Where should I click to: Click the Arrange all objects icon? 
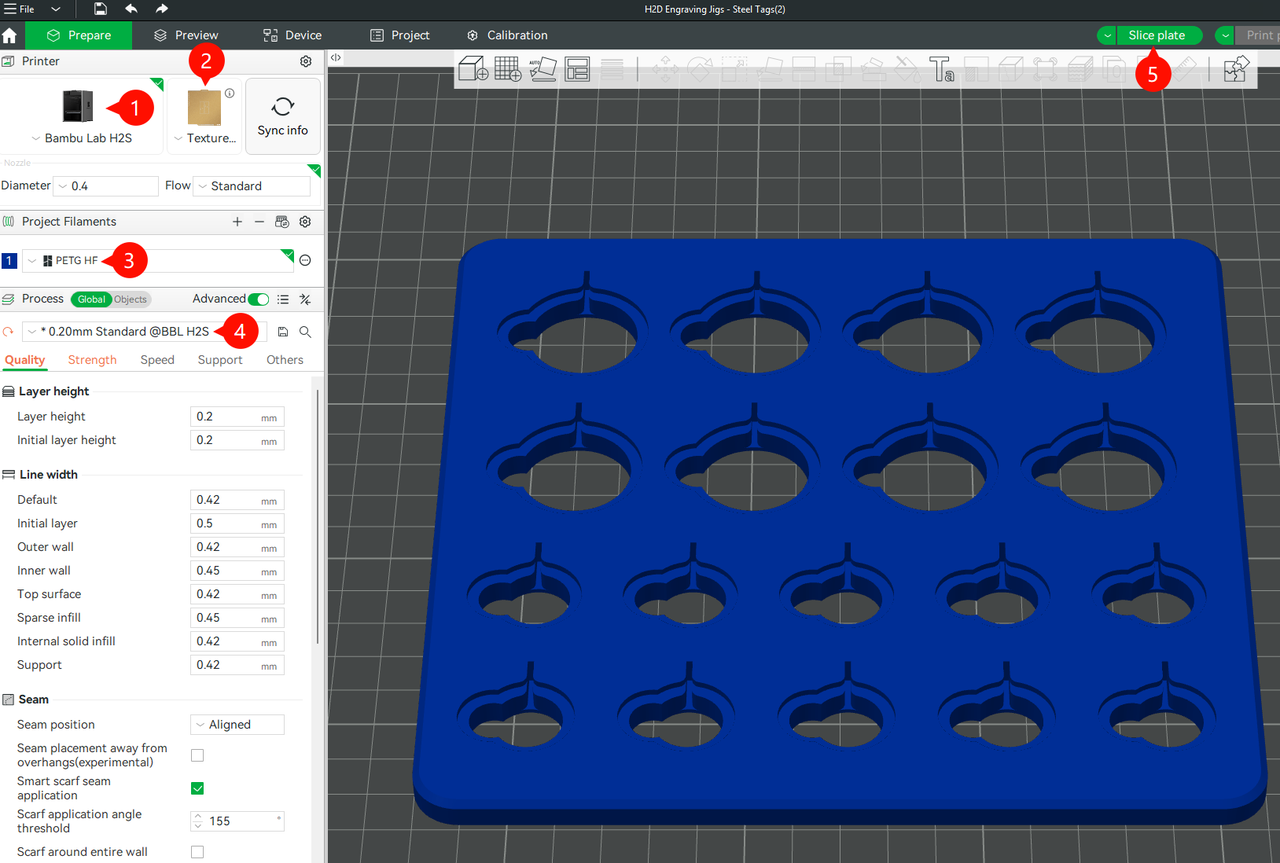pos(577,69)
